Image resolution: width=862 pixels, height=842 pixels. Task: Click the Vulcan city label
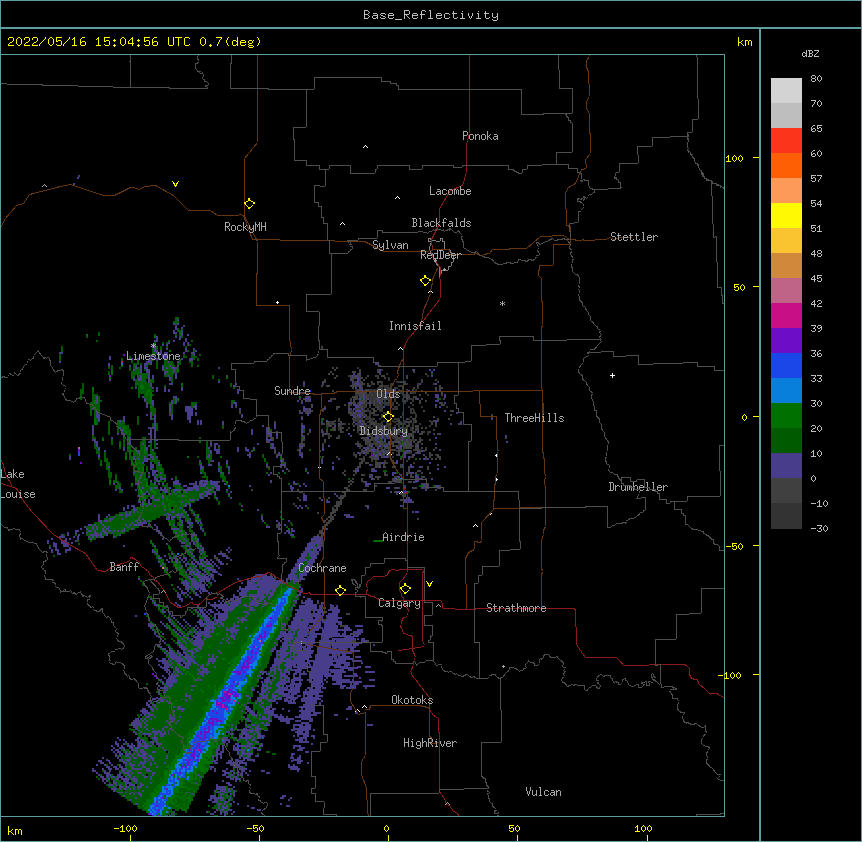click(543, 792)
